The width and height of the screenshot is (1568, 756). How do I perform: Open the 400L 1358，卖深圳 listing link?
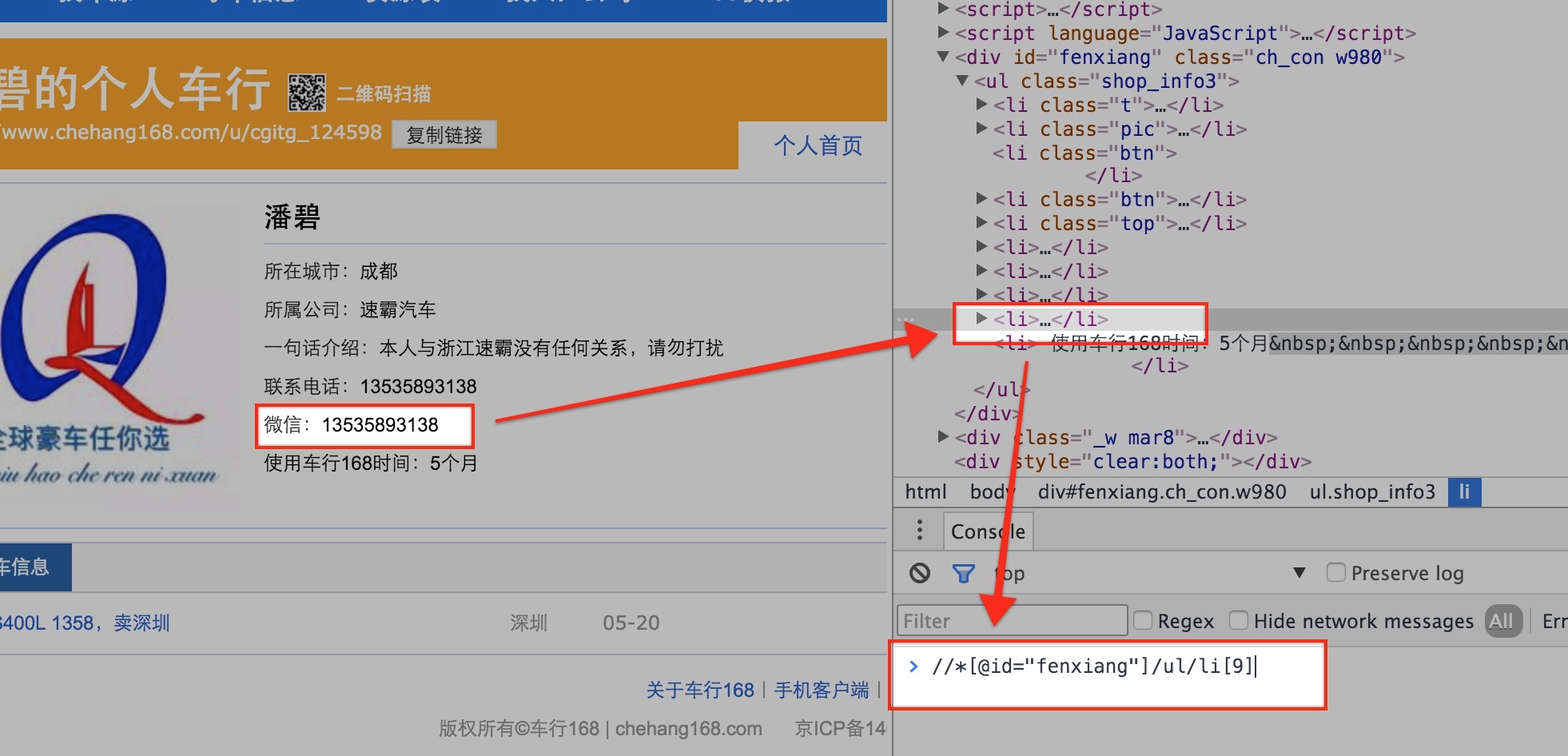(85, 623)
